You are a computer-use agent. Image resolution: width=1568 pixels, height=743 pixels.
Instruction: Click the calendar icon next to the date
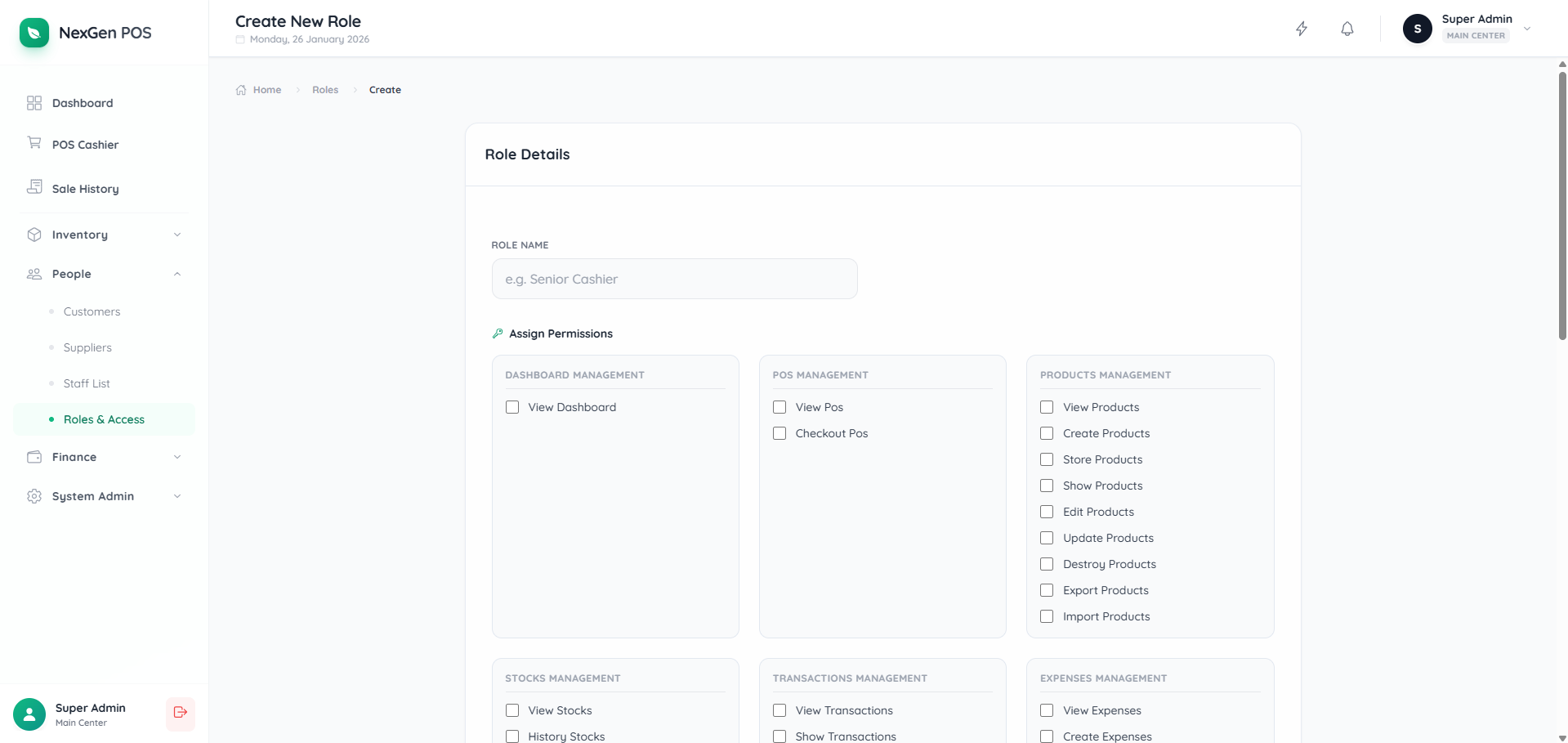point(239,39)
